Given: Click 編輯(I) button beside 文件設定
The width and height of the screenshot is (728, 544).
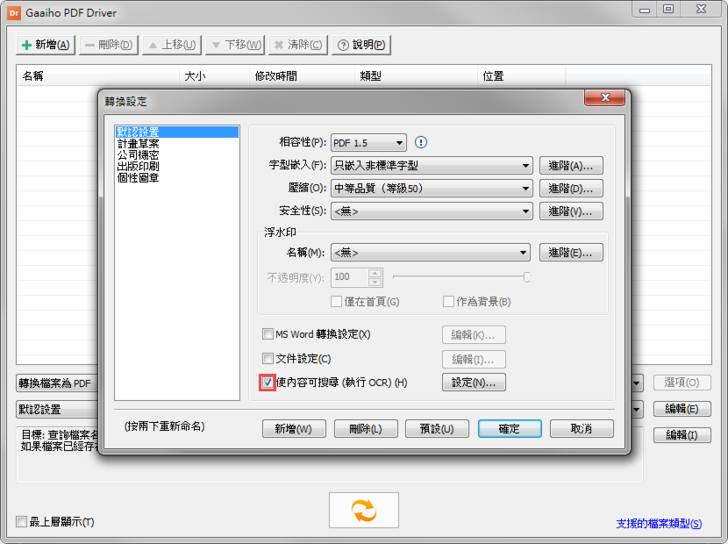Looking at the screenshot, I should (474, 359).
